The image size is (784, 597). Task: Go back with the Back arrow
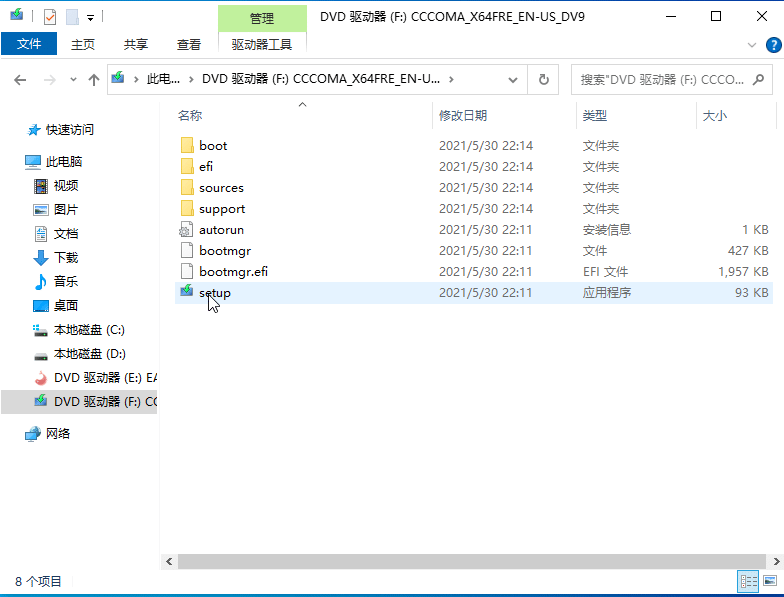[20, 80]
